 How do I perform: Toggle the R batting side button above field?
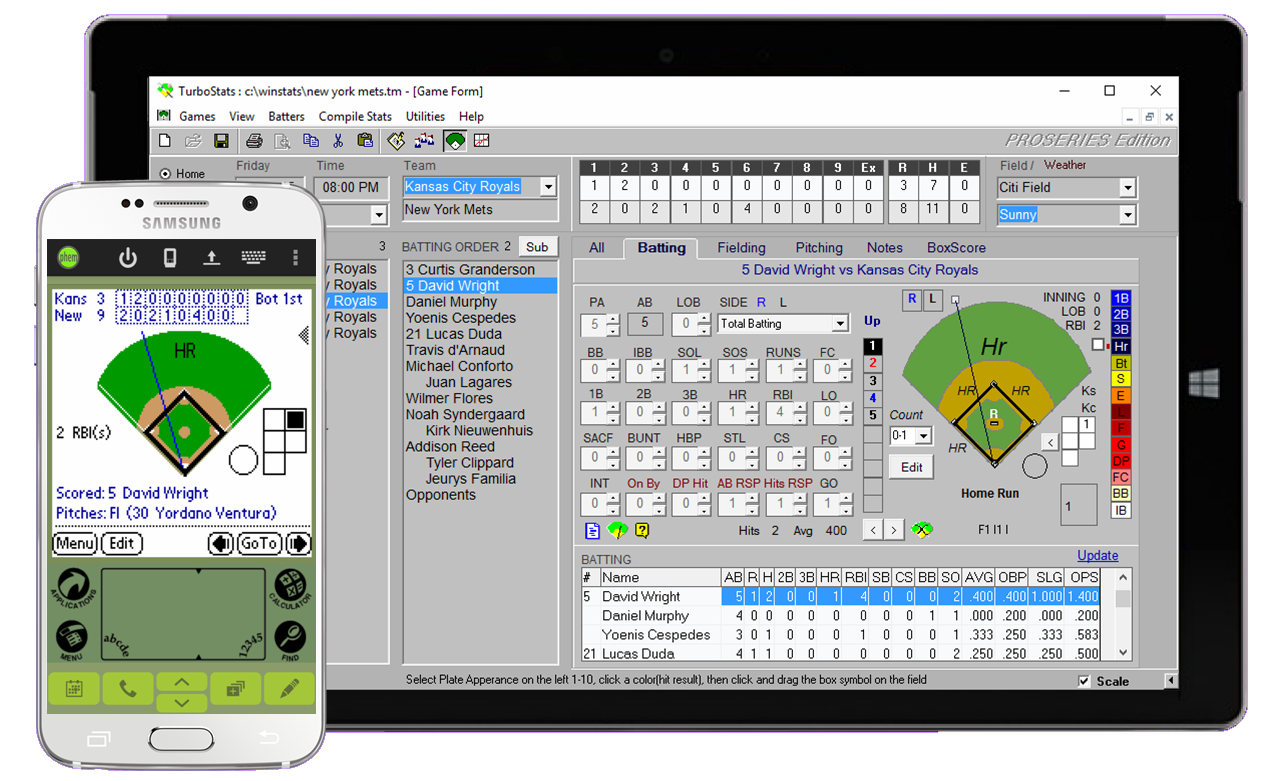point(911,299)
